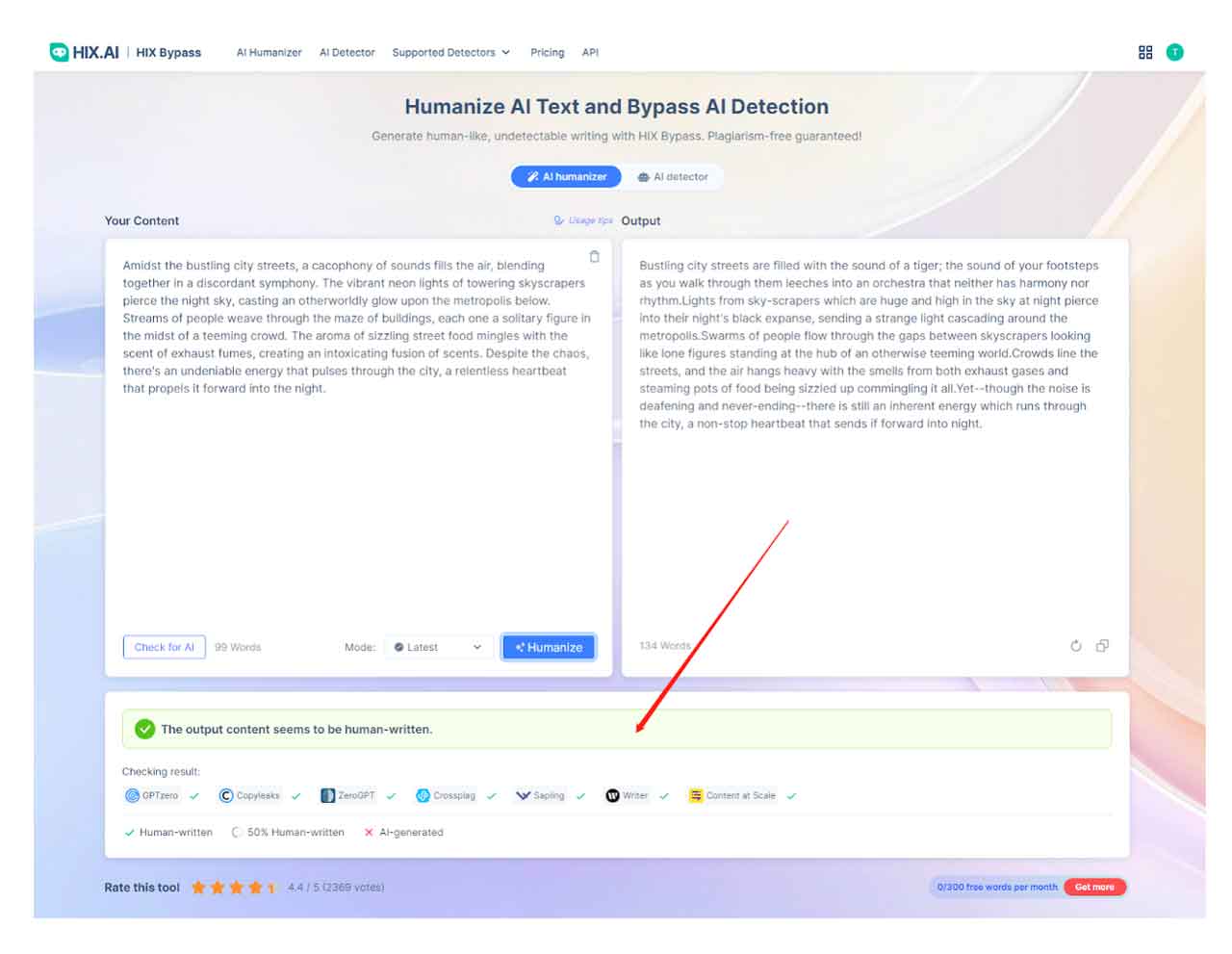Click inside the Your Content text area
The width and height of the screenshot is (1232, 954).
pos(356,501)
